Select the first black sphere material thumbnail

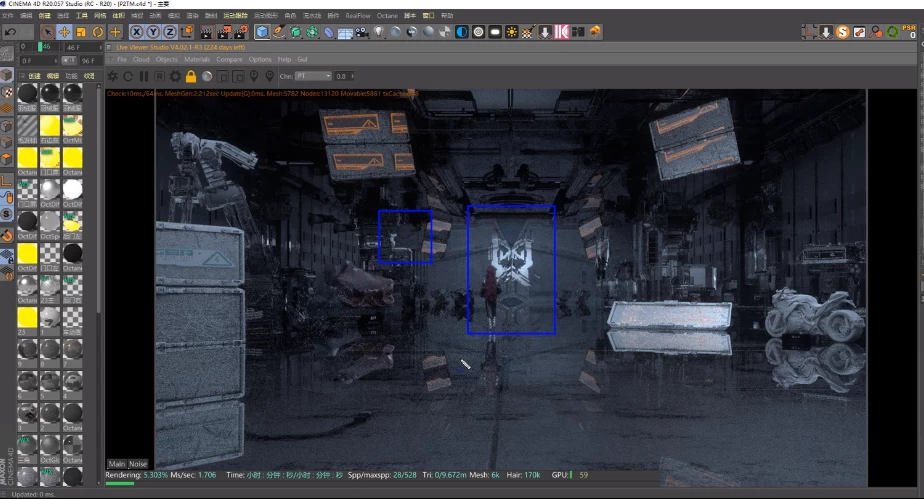click(x=27, y=93)
